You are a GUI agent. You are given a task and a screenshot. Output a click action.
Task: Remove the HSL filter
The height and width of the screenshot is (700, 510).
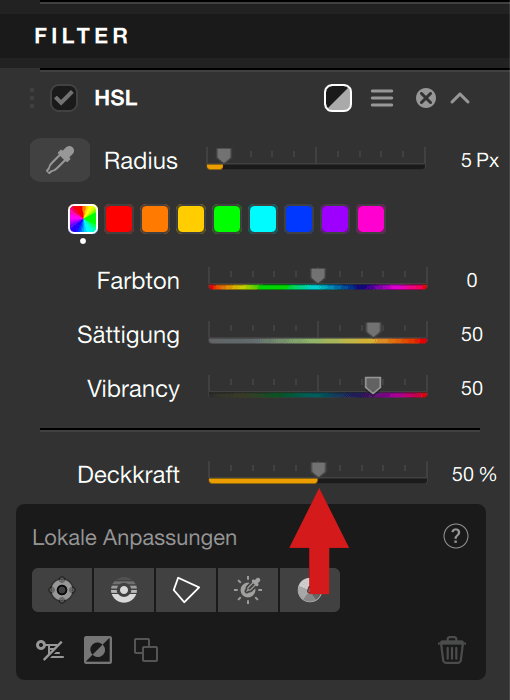pyautogui.click(x=426, y=98)
